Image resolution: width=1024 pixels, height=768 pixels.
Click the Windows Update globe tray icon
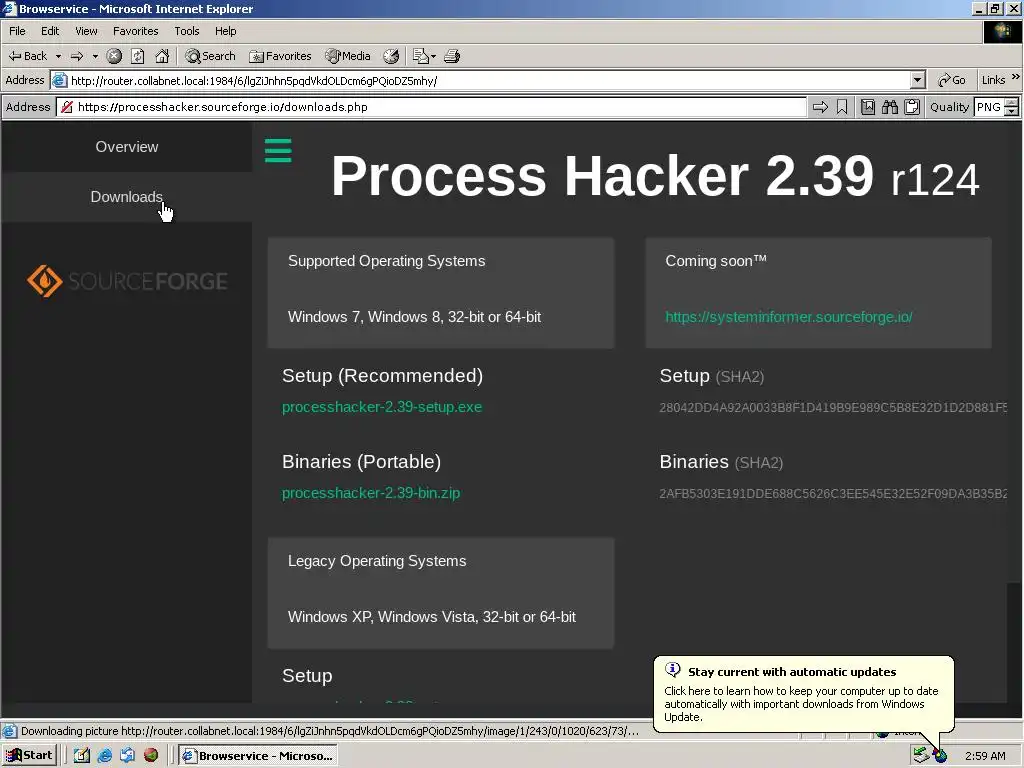(x=940, y=756)
